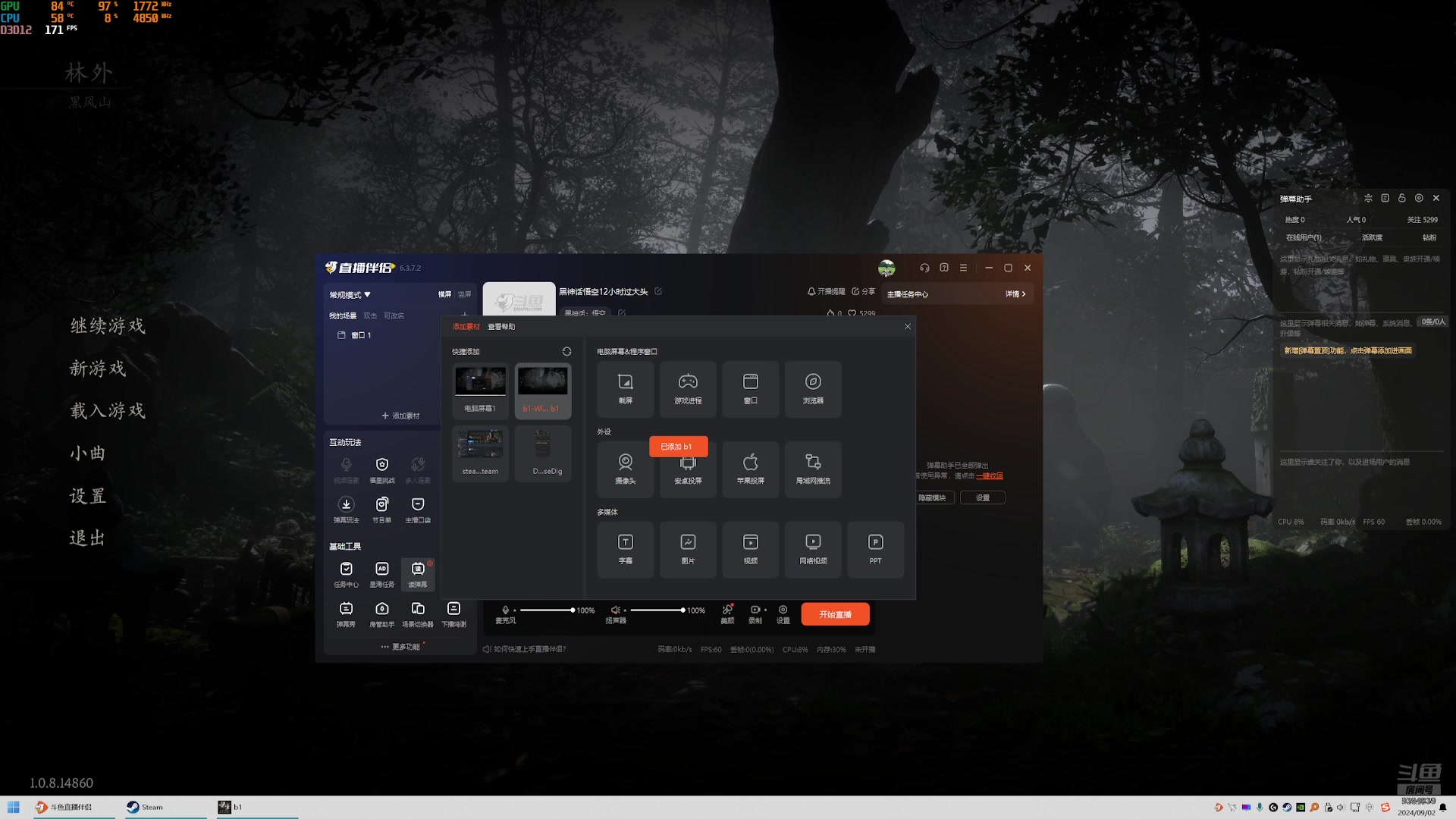1456x819 pixels.
Task: Switch to 横屏 landscape layout
Action: tap(444, 294)
